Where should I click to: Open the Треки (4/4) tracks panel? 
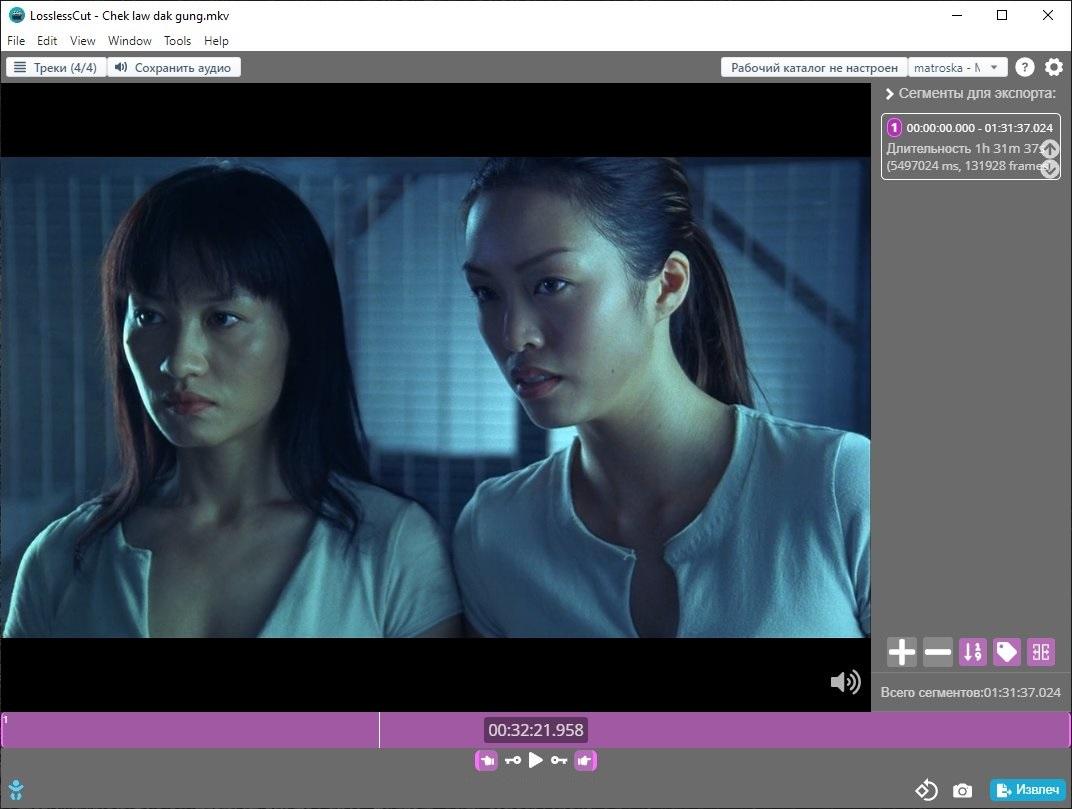(x=56, y=68)
